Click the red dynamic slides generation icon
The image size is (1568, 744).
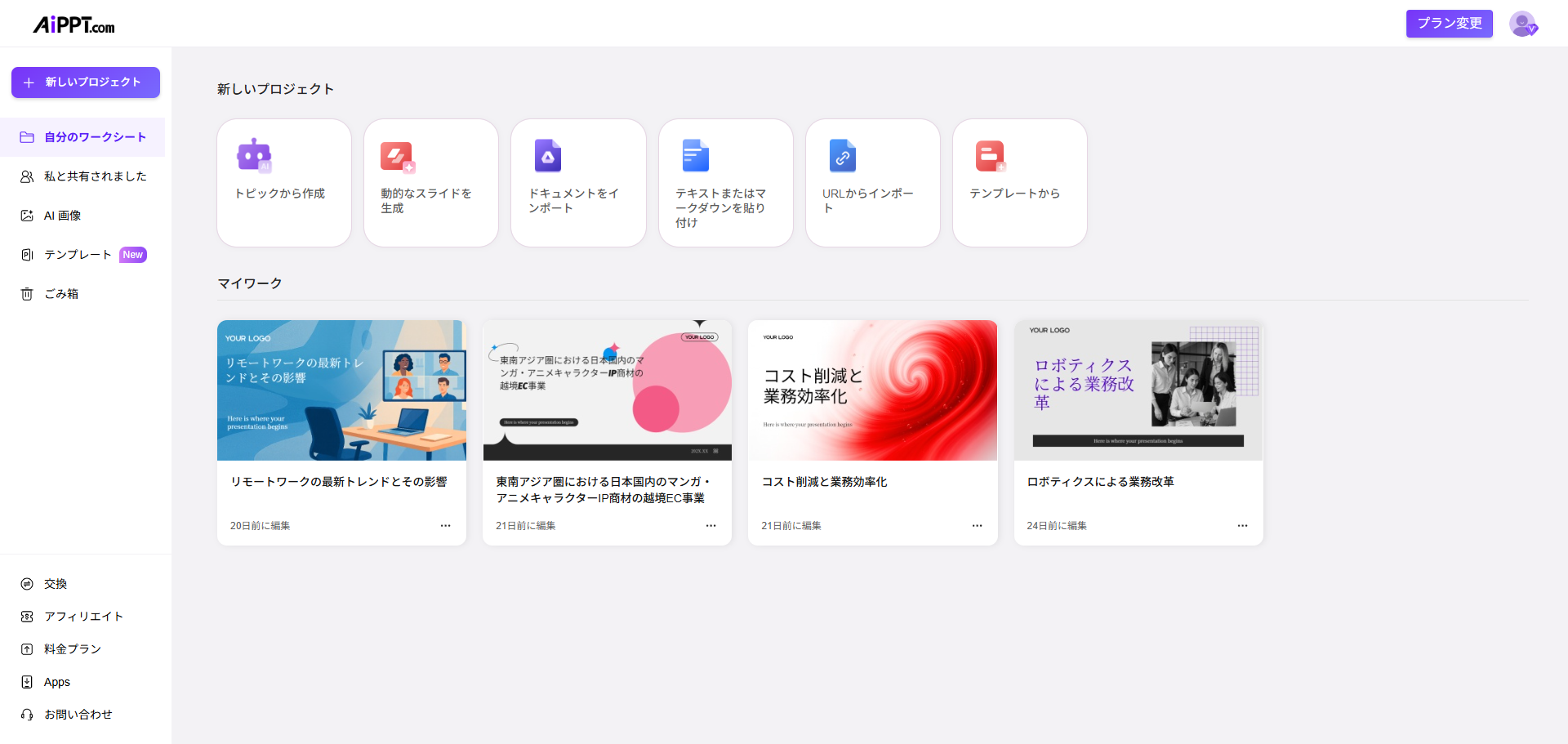398,156
